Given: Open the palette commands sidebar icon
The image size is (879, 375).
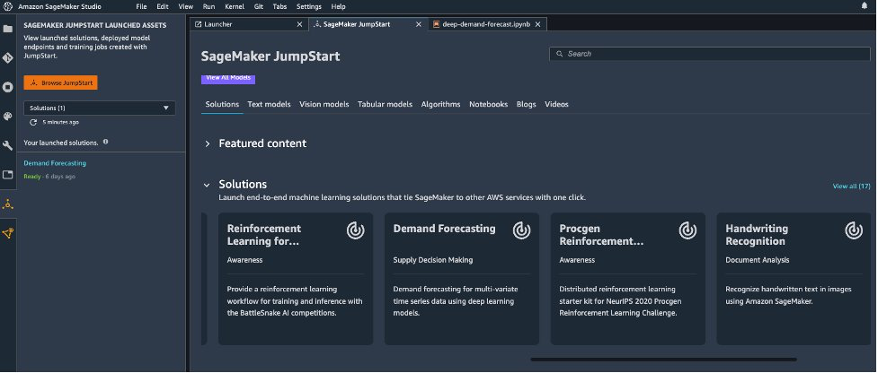Looking at the screenshot, I should point(8,116).
